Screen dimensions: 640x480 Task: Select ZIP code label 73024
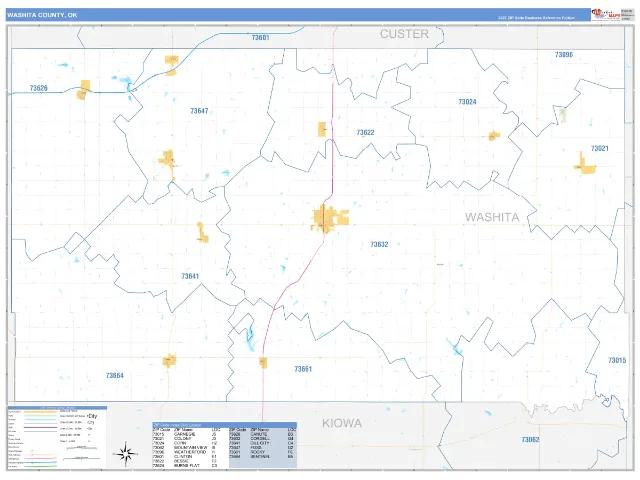tap(467, 102)
